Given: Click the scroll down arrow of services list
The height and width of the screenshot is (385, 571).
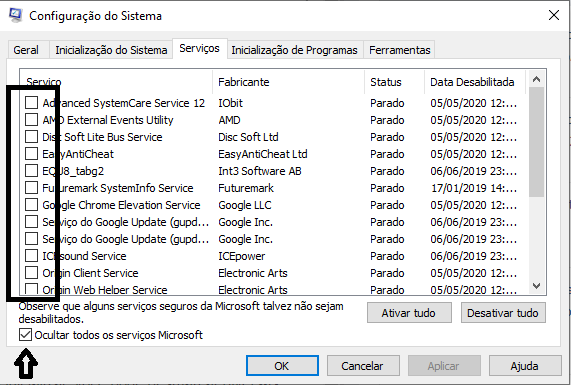Looking at the screenshot, I should click(x=536, y=286).
